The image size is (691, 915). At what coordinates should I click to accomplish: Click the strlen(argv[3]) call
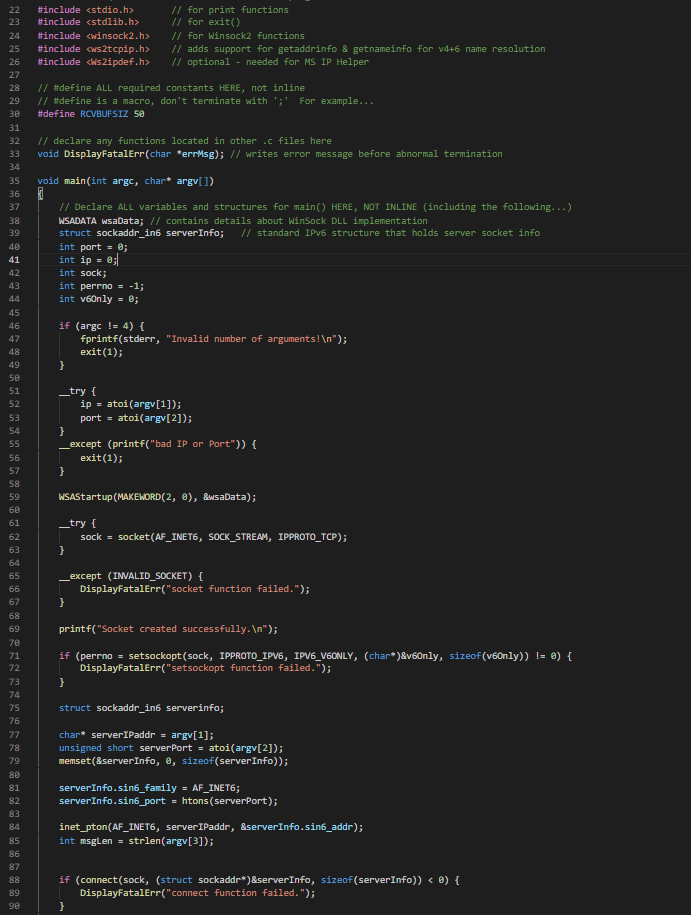point(168,841)
